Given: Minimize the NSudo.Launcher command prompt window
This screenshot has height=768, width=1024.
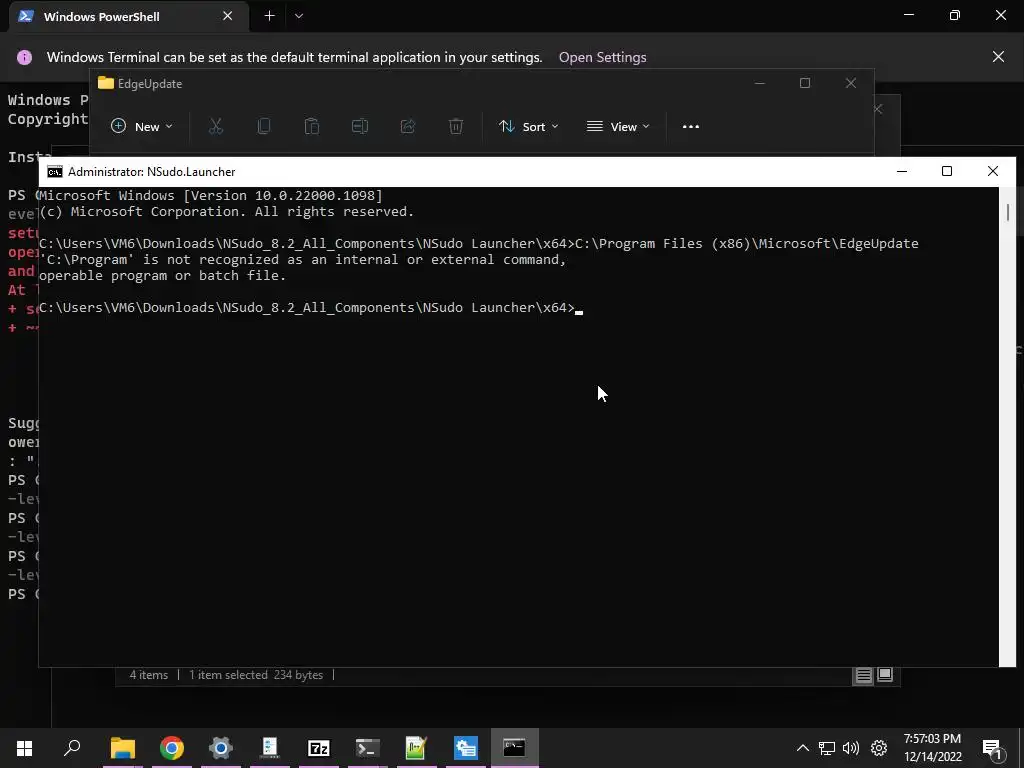Looking at the screenshot, I should [902, 171].
